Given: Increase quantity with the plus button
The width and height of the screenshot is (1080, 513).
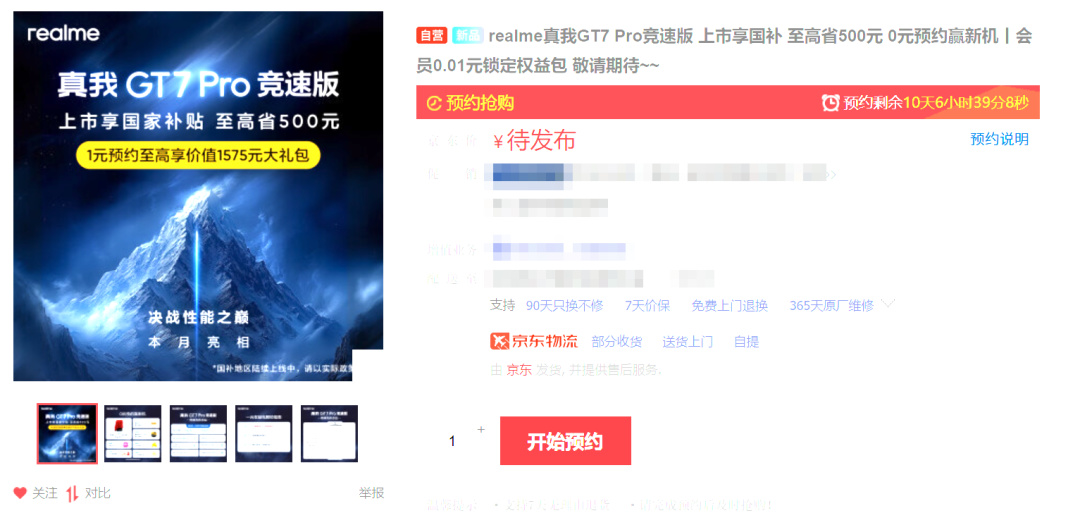Looking at the screenshot, I should click(481, 430).
